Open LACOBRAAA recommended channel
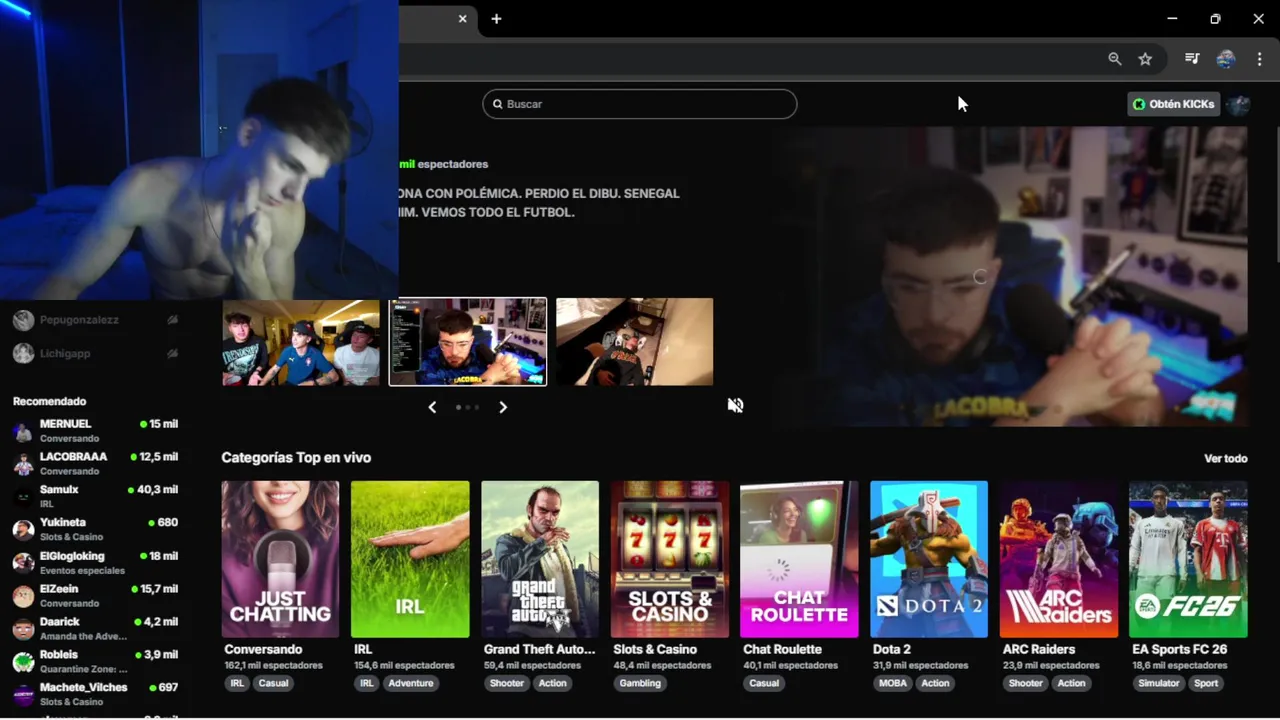 95,464
